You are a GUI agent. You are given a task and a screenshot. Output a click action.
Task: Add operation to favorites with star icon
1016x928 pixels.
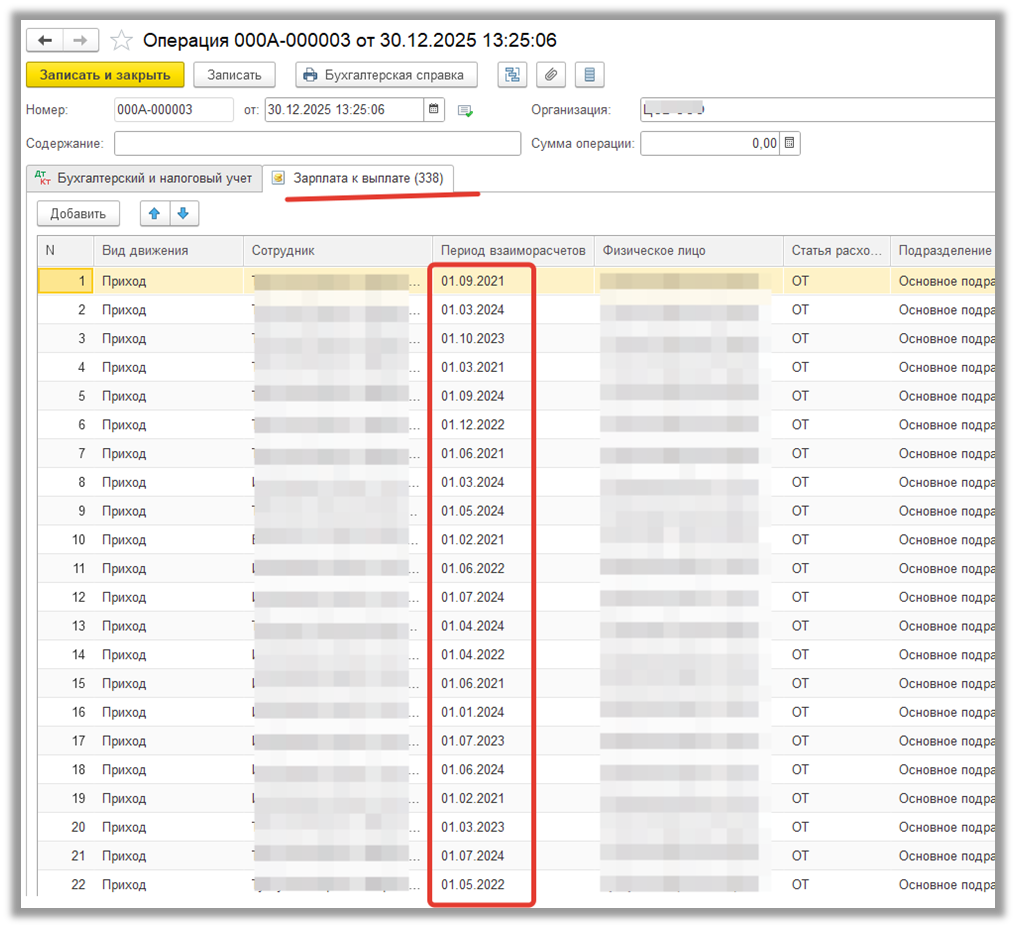(121, 40)
